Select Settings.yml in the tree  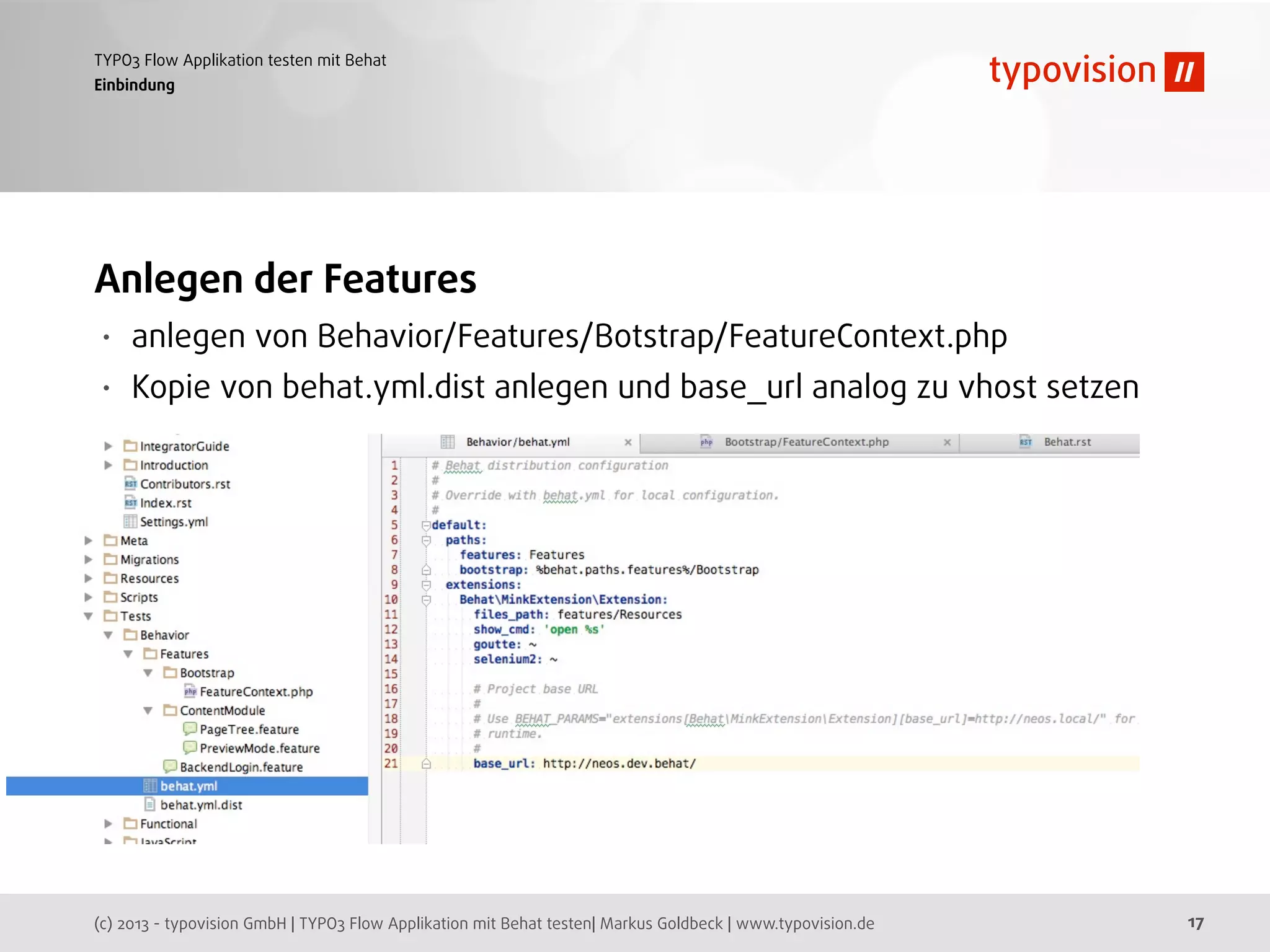pyautogui.click(x=174, y=522)
